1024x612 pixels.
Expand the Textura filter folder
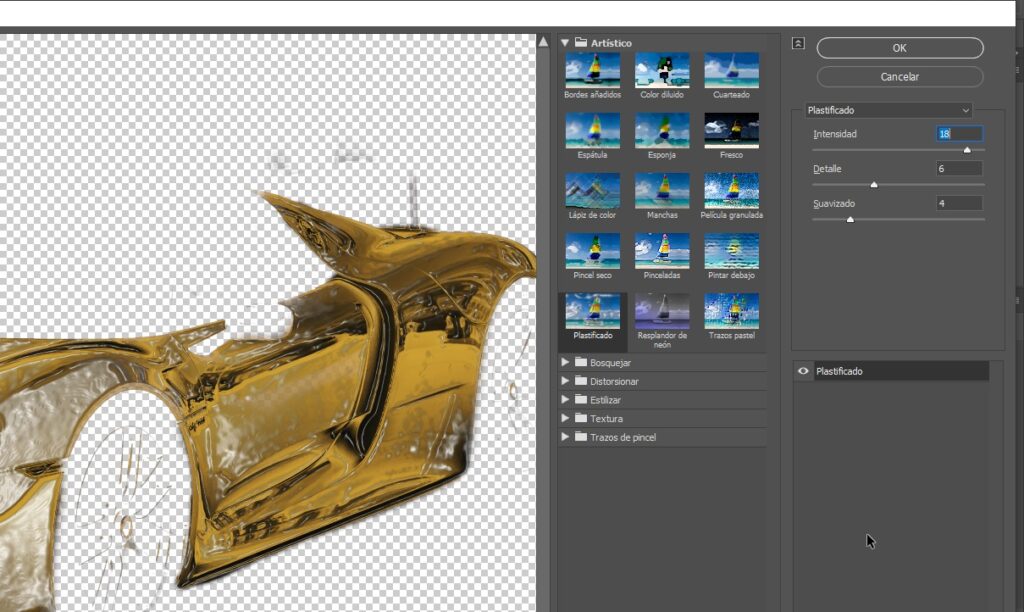pos(567,418)
